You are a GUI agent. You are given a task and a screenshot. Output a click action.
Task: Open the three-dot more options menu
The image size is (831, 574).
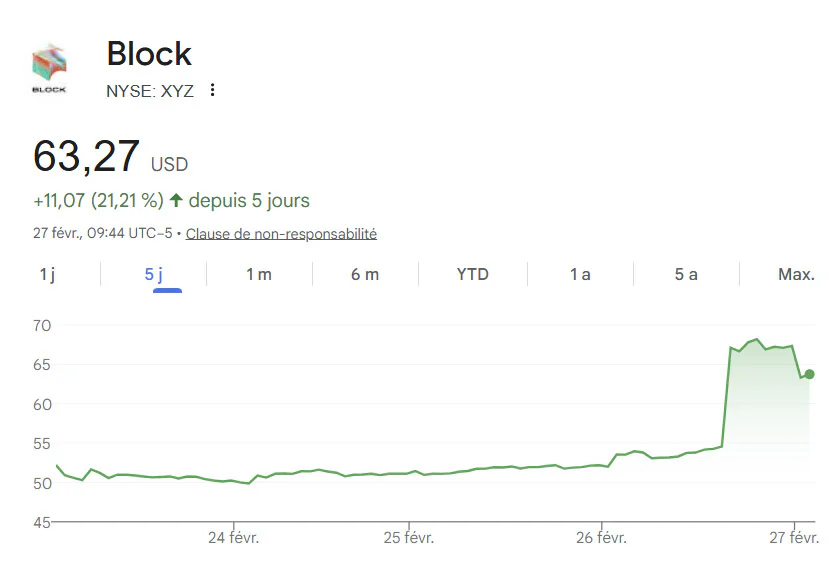click(x=212, y=90)
